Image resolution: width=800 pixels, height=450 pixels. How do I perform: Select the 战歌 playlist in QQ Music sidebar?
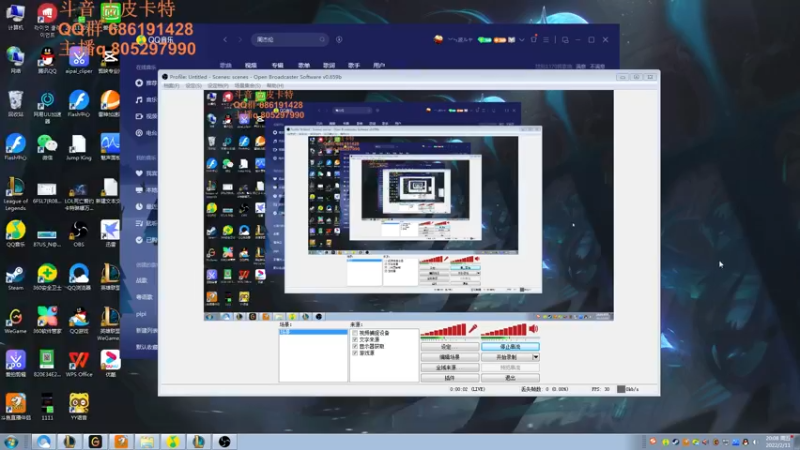coord(142,281)
